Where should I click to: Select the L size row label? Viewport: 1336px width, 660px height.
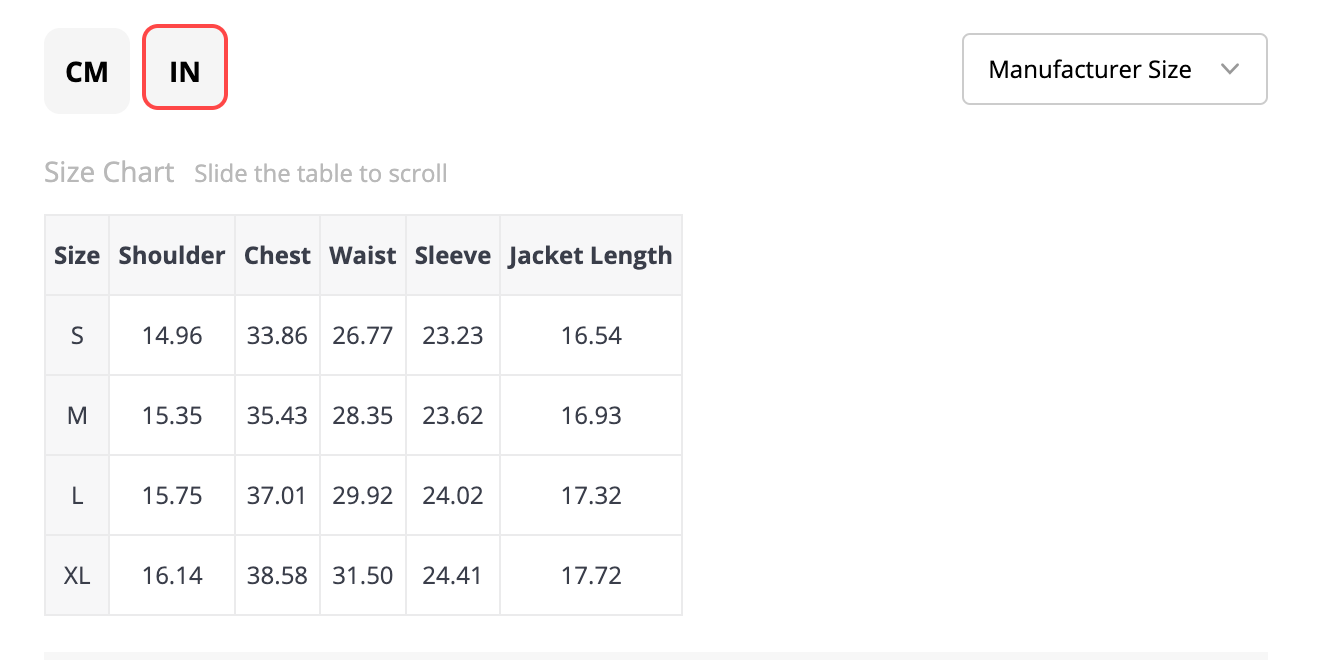click(x=77, y=496)
